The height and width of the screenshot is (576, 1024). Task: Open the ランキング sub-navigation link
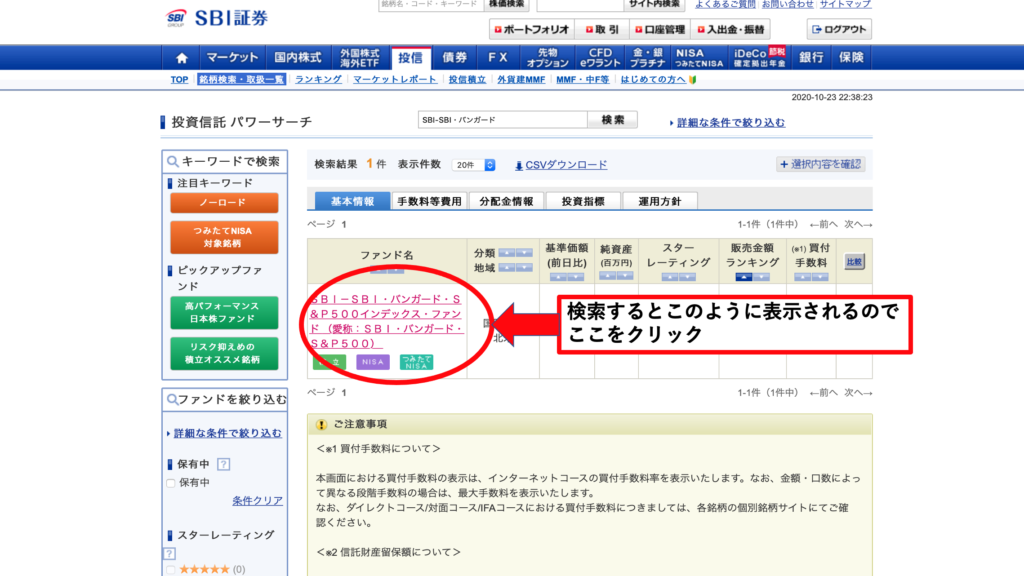pyautogui.click(x=318, y=80)
